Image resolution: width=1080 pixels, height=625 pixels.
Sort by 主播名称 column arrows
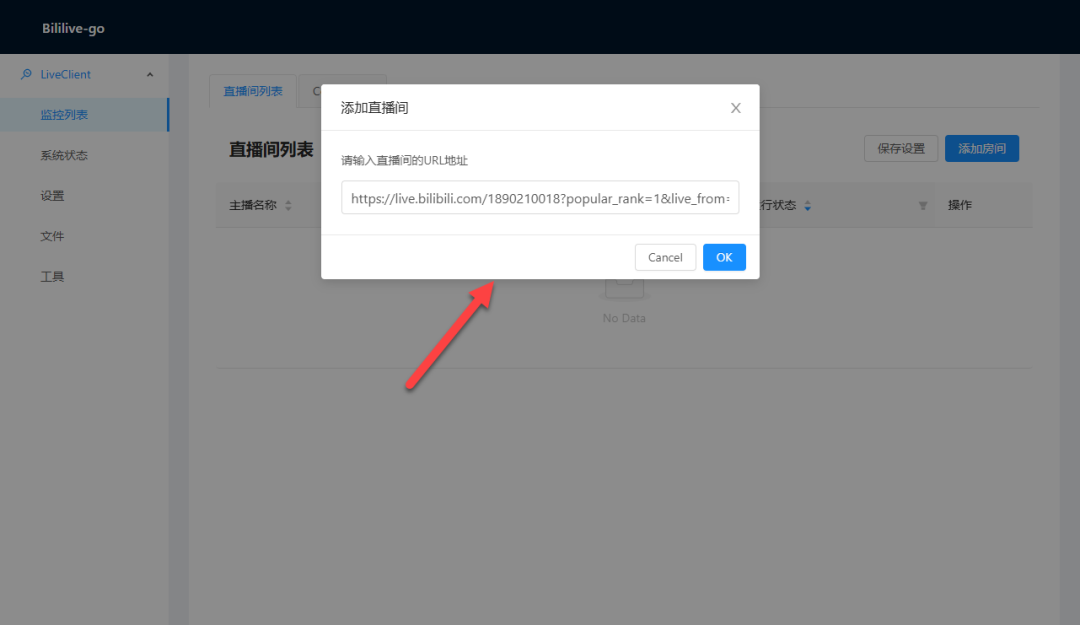pos(289,205)
